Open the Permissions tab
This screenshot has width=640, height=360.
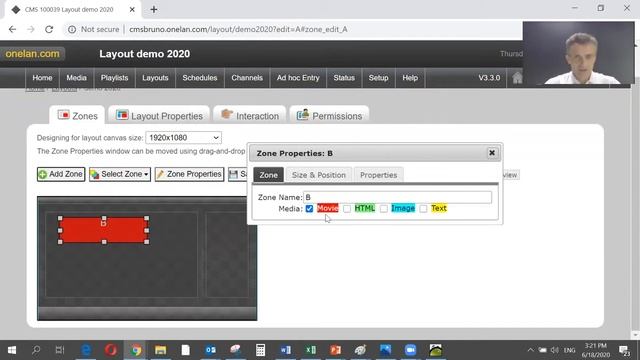[x=329, y=116]
